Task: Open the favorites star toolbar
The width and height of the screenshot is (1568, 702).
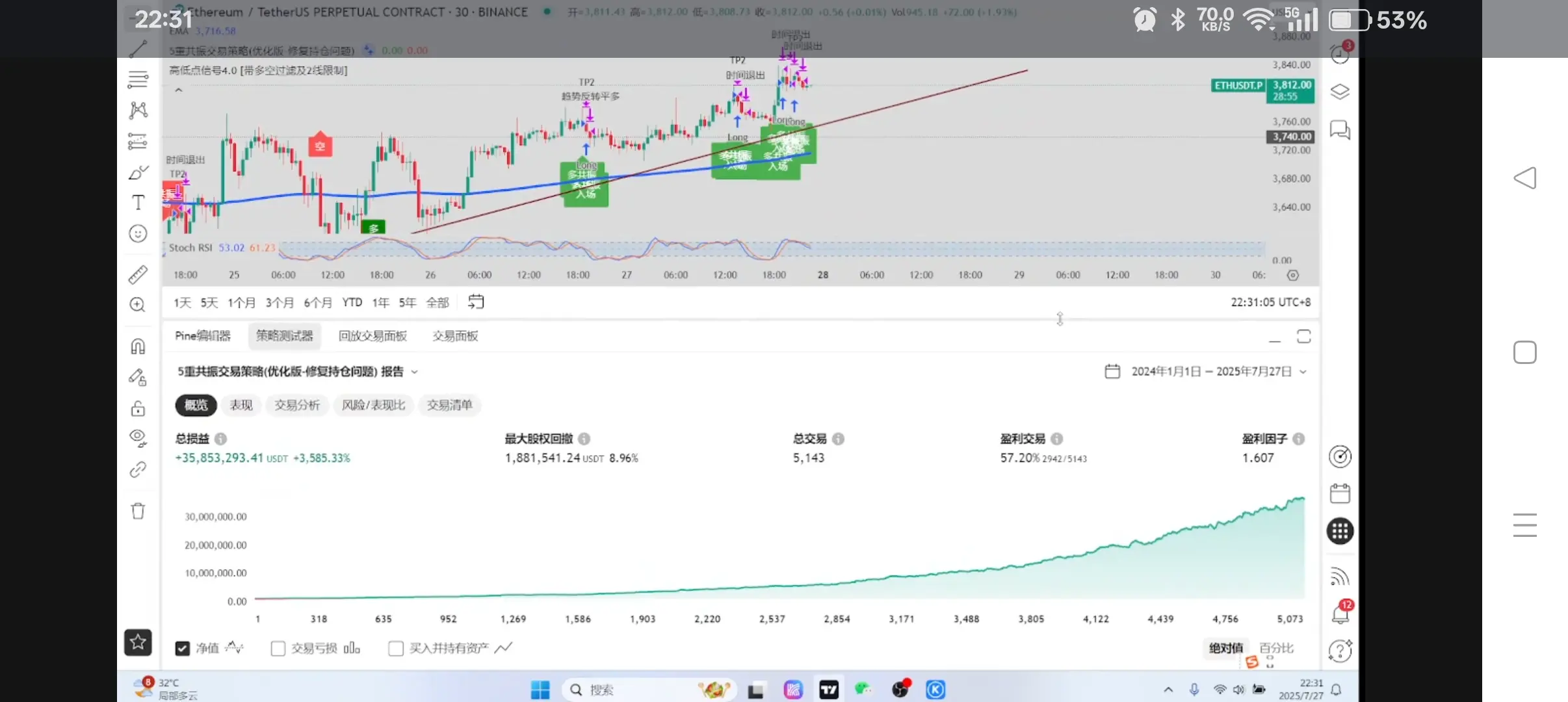Action: [138, 642]
